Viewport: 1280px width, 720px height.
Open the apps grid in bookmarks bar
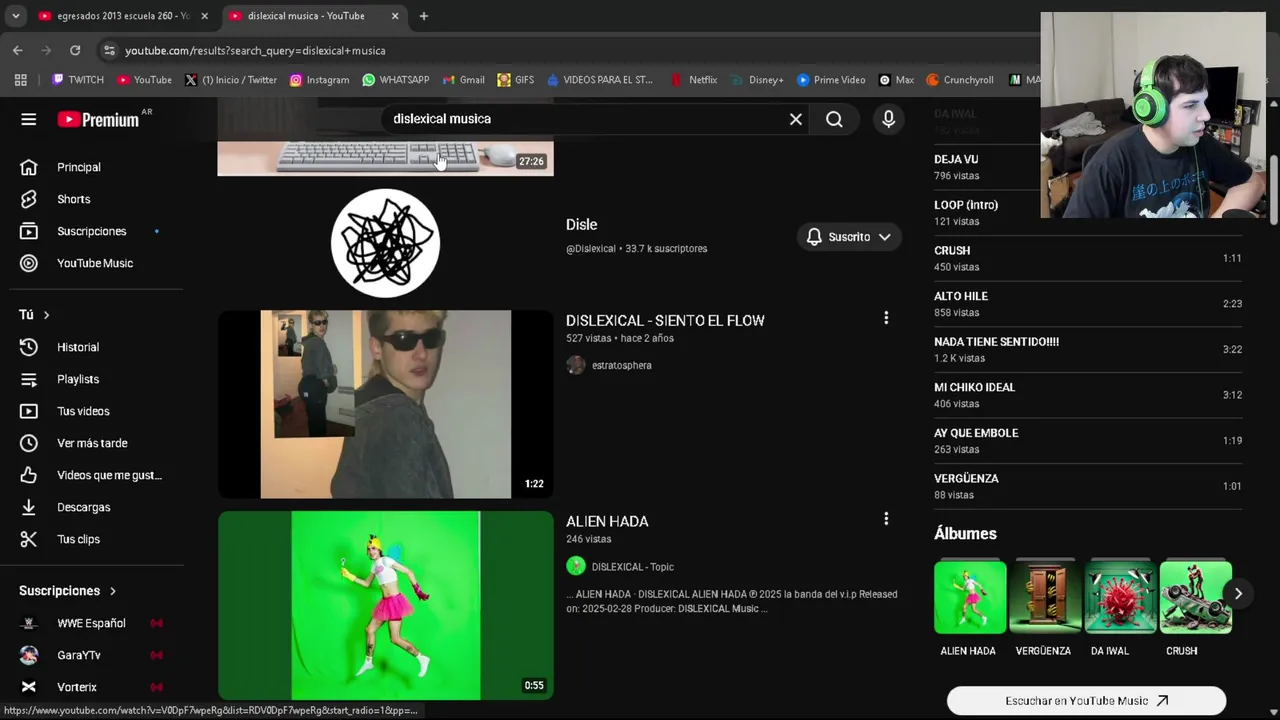coord(20,80)
